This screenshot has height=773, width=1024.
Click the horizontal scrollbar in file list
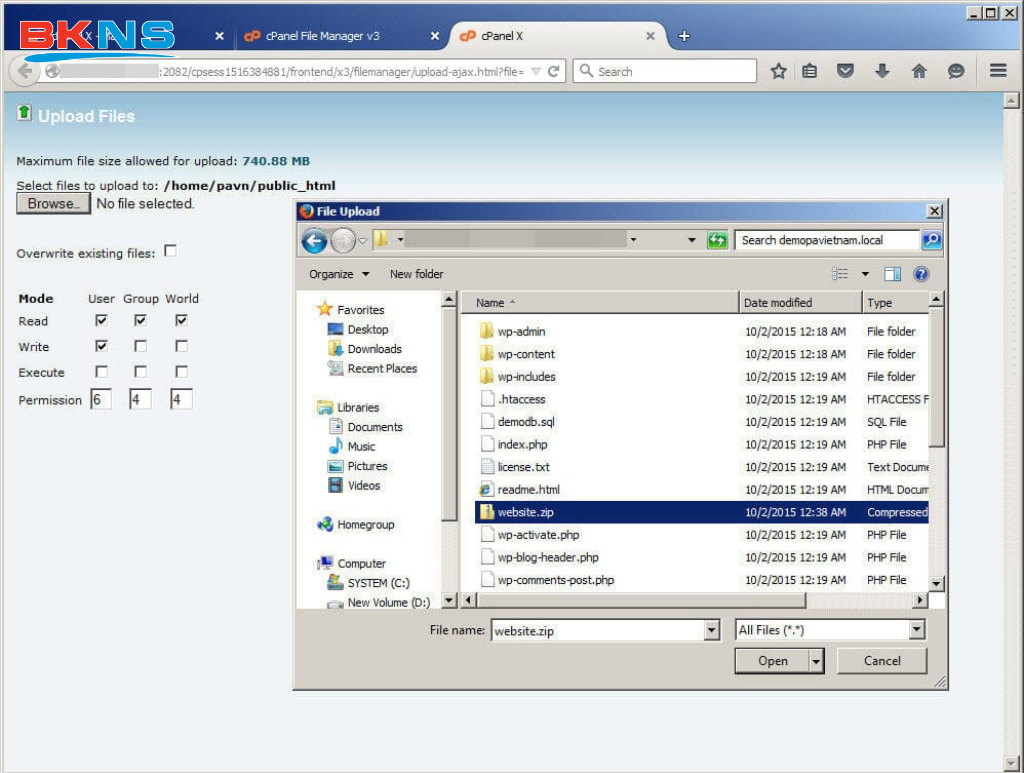[642, 600]
